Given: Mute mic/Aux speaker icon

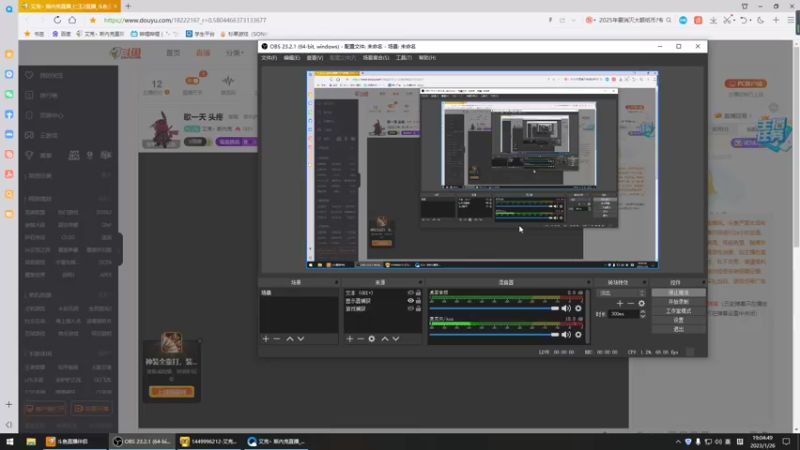Looking at the screenshot, I should click(566, 335).
